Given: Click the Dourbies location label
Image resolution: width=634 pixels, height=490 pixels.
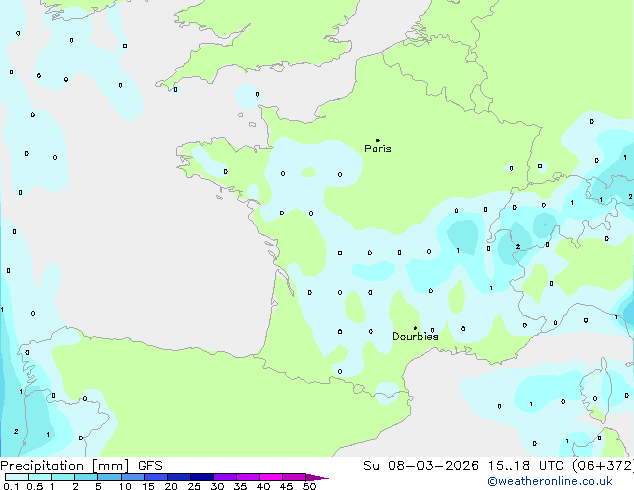Looking at the screenshot, I should coord(415,336).
